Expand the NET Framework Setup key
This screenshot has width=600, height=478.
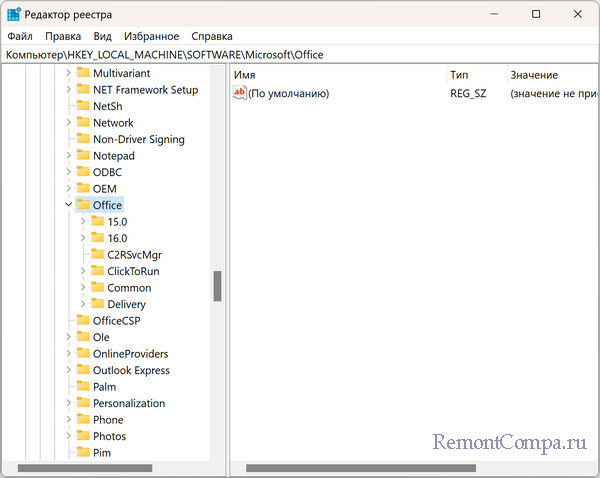(x=68, y=89)
